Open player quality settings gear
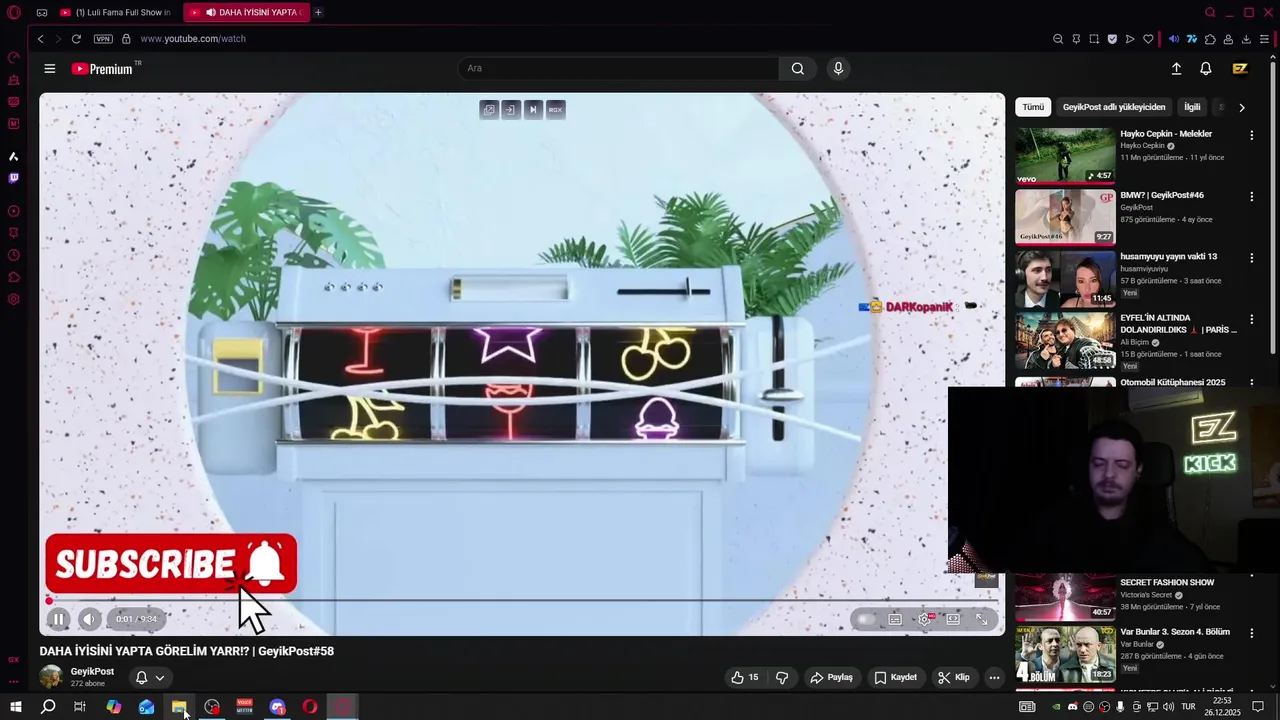The image size is (1280, 720). (925, 619)
